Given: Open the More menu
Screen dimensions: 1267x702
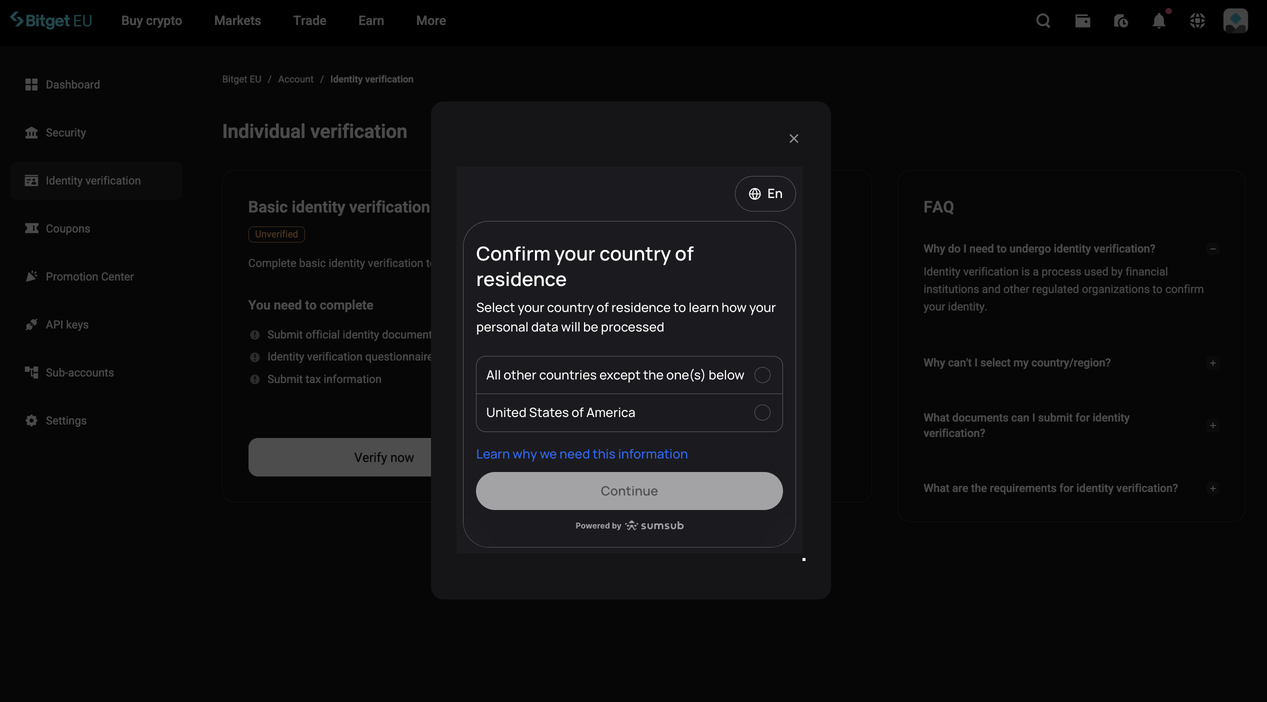Looking at the screenshot, I should tap(431, 20).
